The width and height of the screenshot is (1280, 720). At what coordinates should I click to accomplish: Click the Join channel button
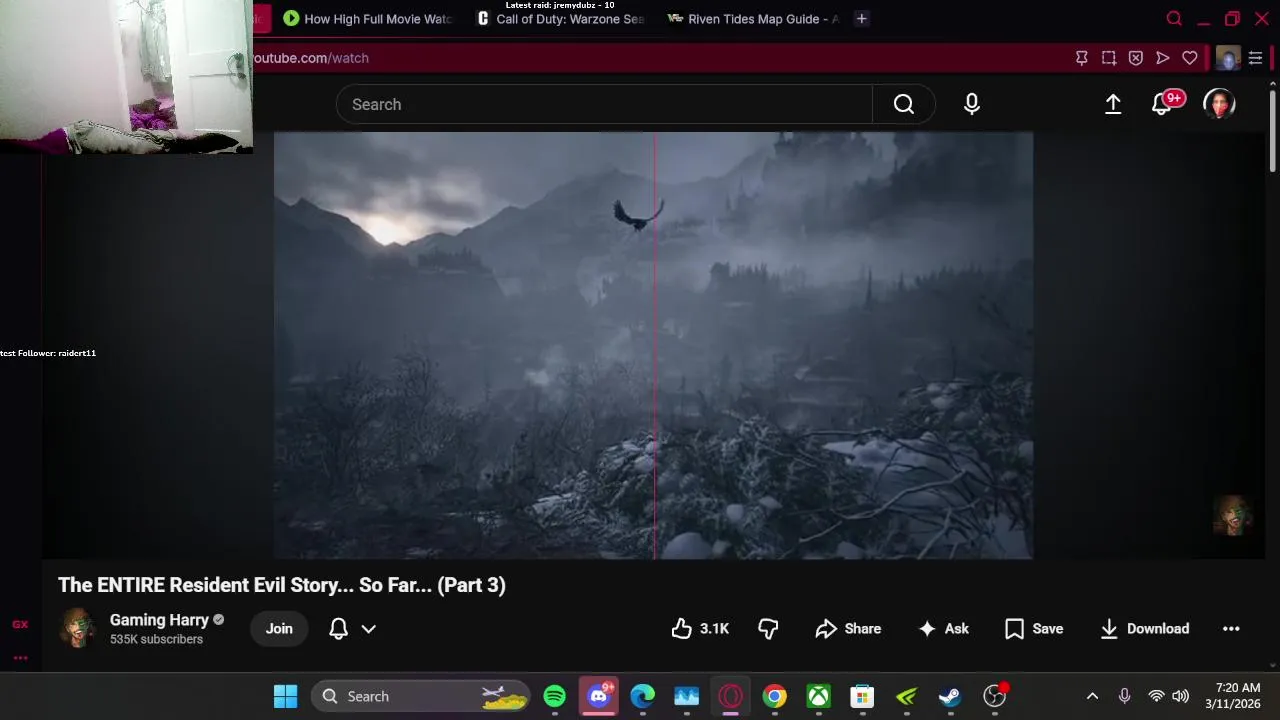pyautogui.click(x=279, y=628)
